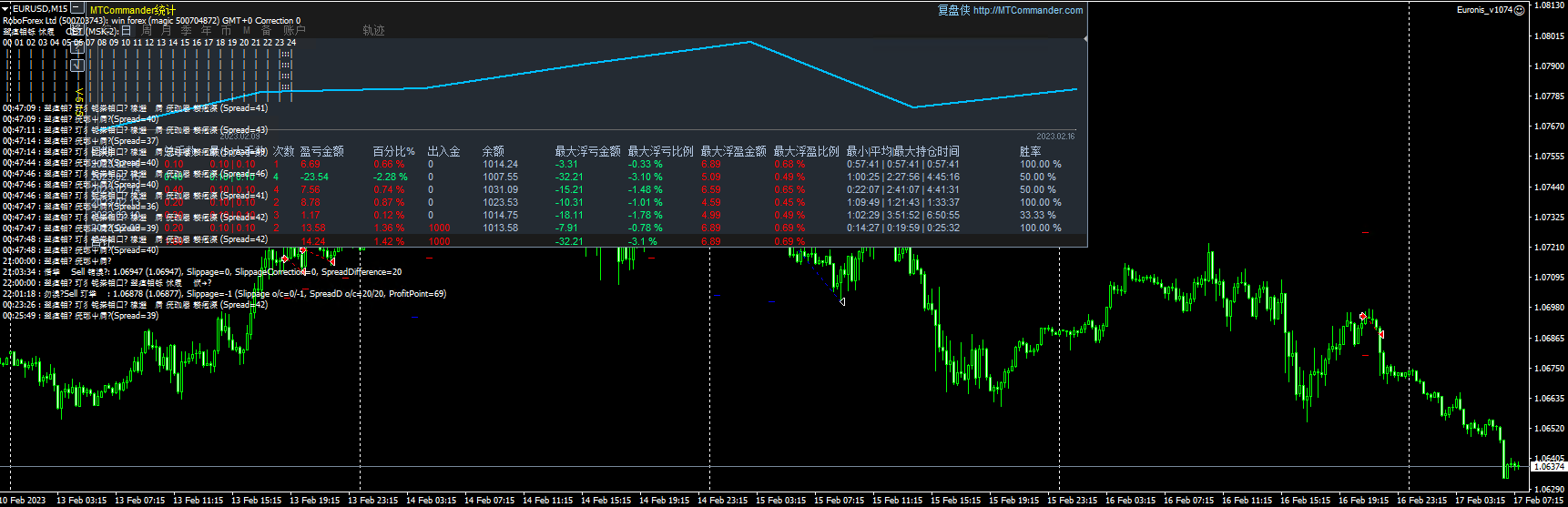Viewport: 1568px width, 507px height.
Task: Toggle hour 24 in the hour filter row
Action: [x=291, y=43]
